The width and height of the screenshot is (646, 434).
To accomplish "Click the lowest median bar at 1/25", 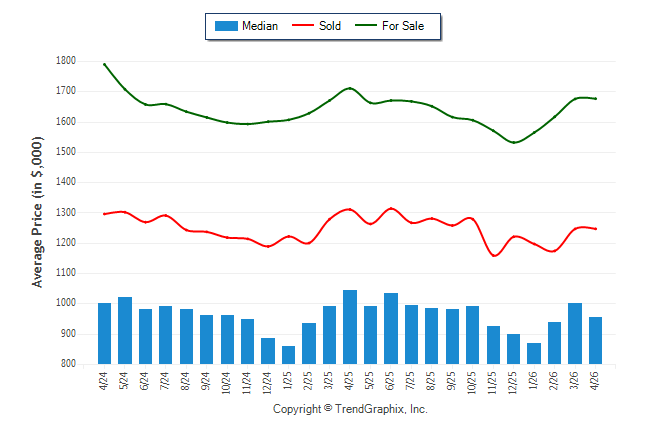I will (x=288, y=355).
